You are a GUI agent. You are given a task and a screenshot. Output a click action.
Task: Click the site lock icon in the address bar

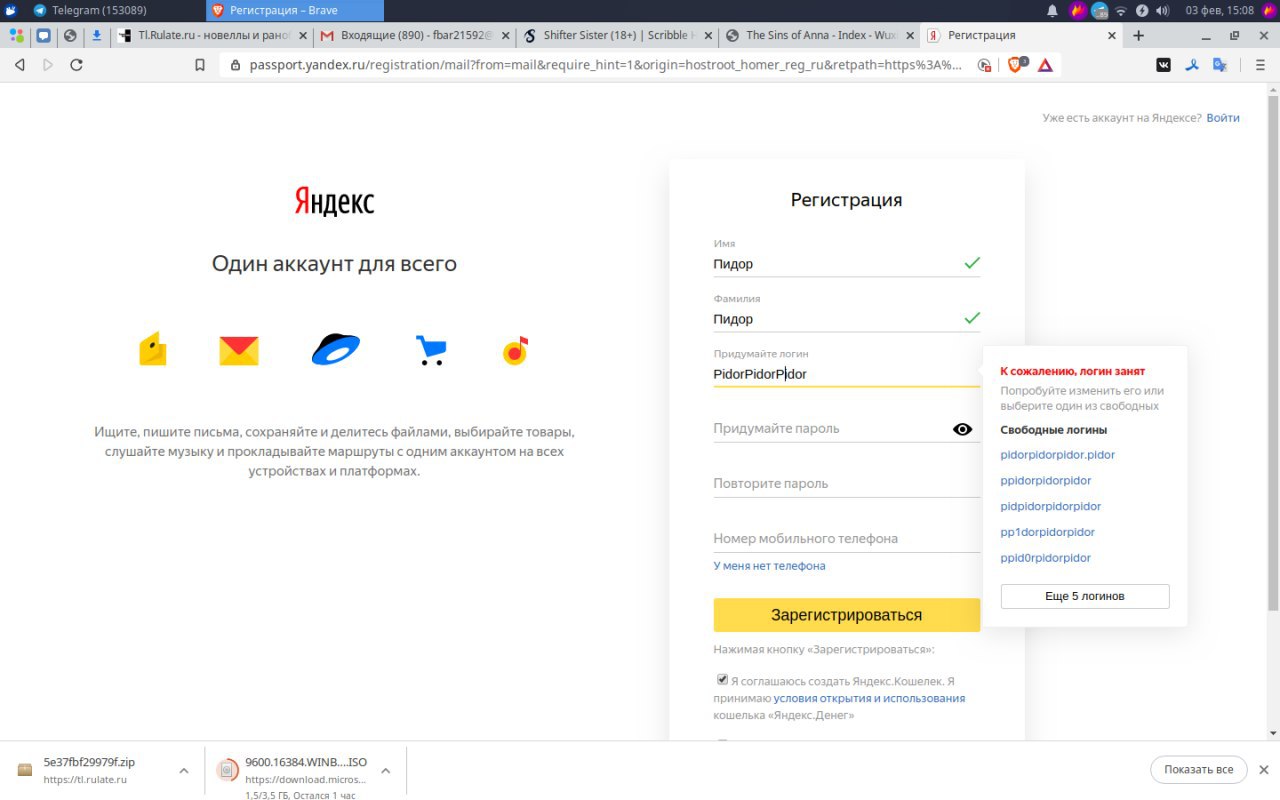tap(236, 65)
